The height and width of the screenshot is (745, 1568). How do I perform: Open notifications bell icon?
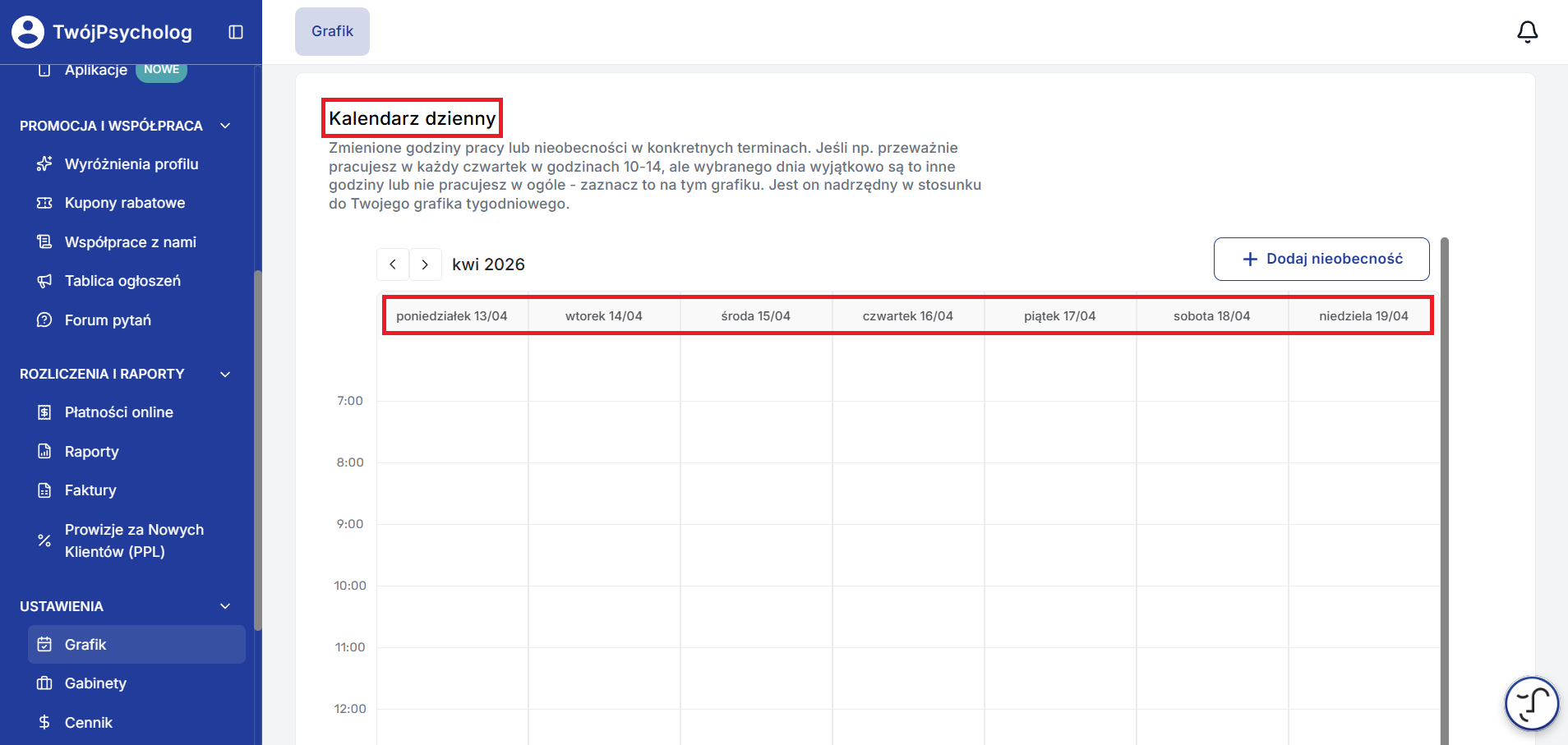coord(1527,32)
